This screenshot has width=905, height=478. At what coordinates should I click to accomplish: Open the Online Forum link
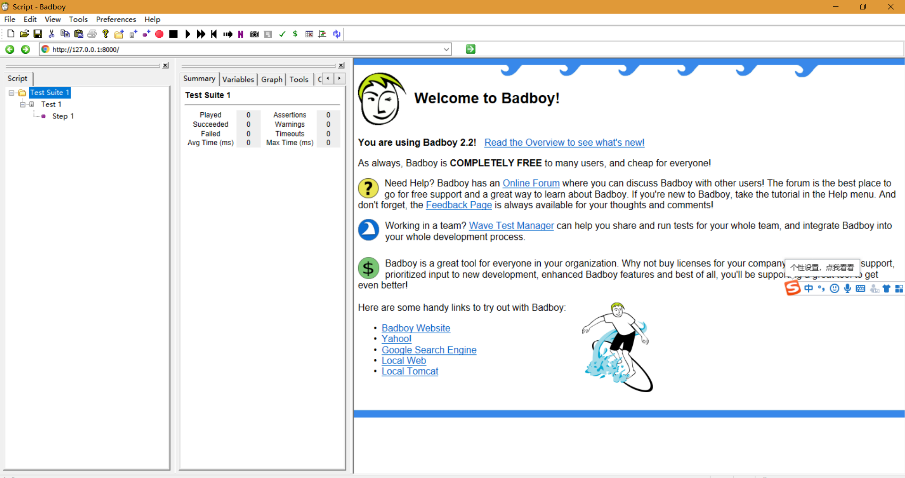click(531, 183)
